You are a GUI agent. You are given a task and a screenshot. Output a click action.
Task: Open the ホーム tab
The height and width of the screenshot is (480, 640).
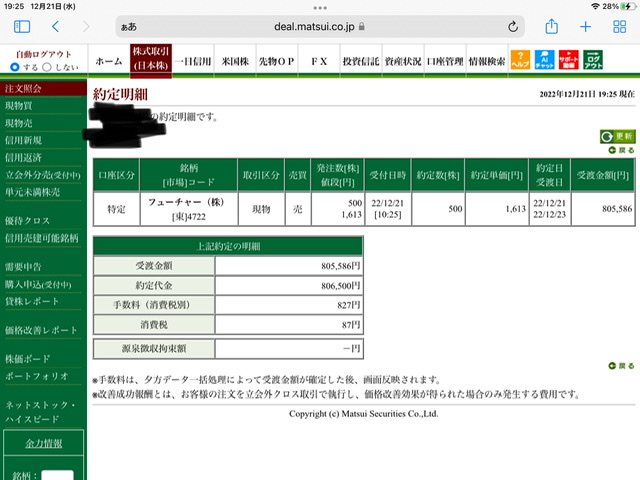[109, 61]
